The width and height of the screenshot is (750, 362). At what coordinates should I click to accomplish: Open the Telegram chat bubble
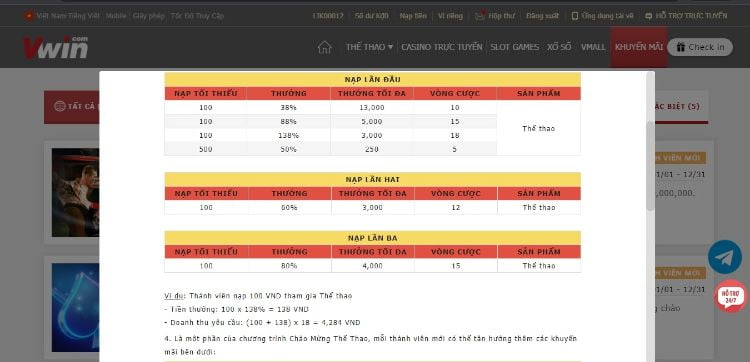pyautogui.click(x=725, y=257)
